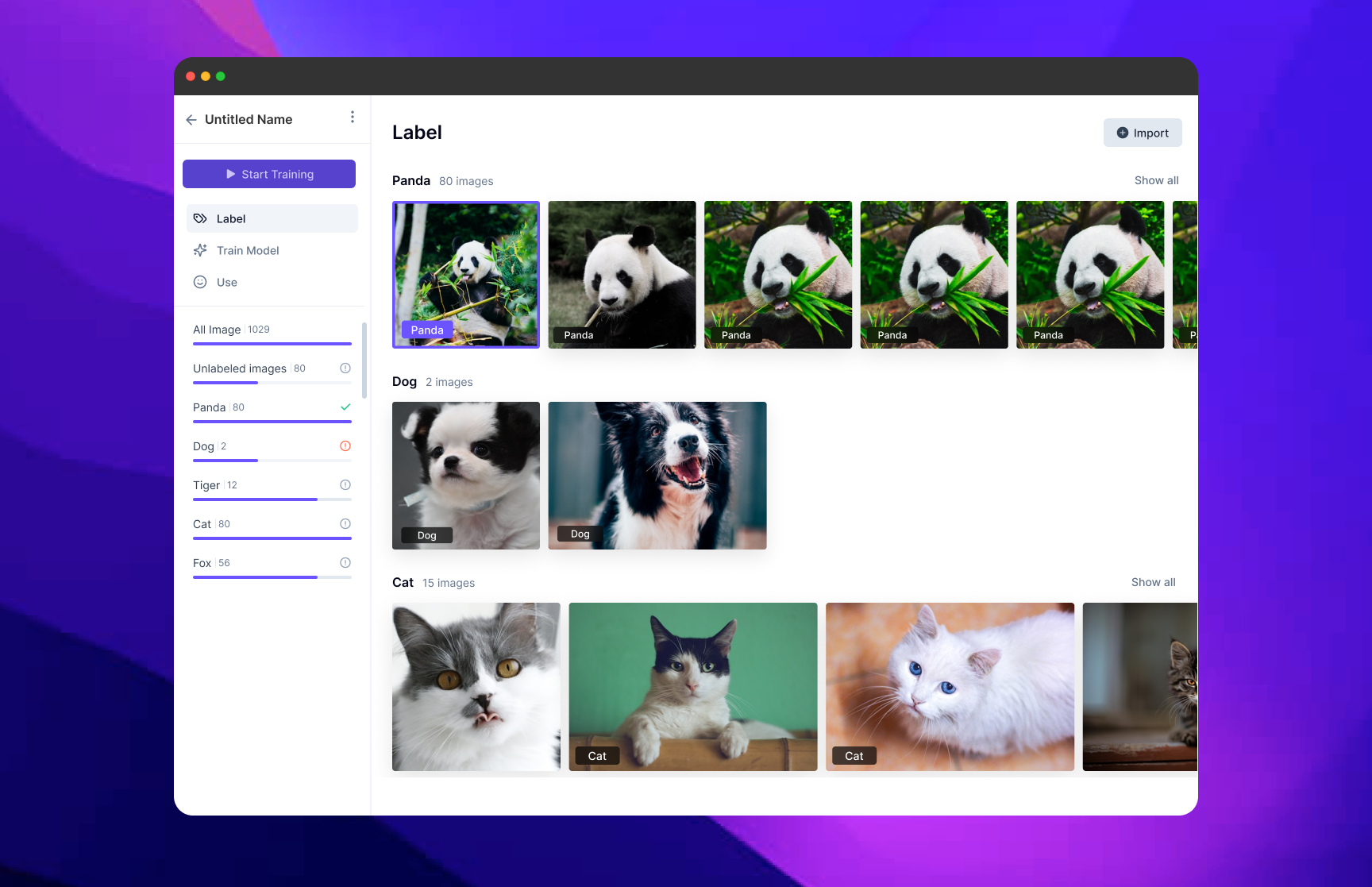
Task: Click the plus icon in the Import button
Action: click(x=1123, y=133)
